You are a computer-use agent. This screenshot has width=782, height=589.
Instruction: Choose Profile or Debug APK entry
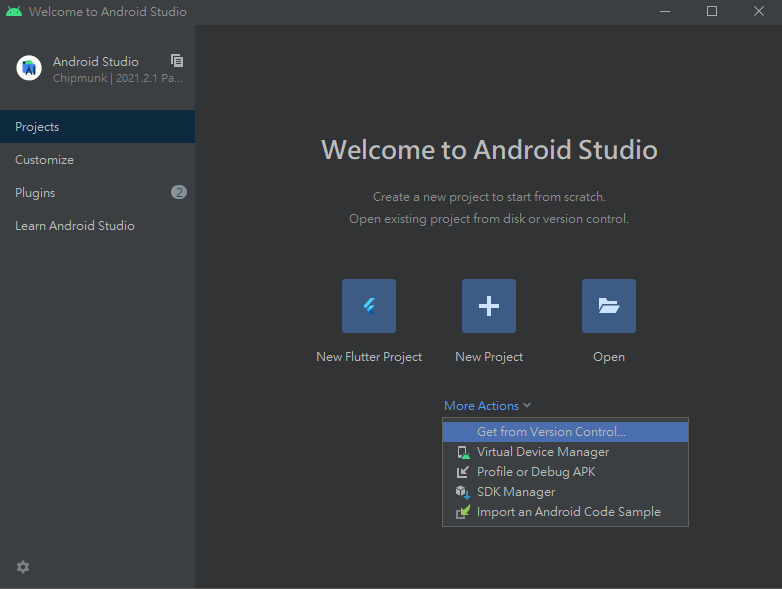point(566,472)
